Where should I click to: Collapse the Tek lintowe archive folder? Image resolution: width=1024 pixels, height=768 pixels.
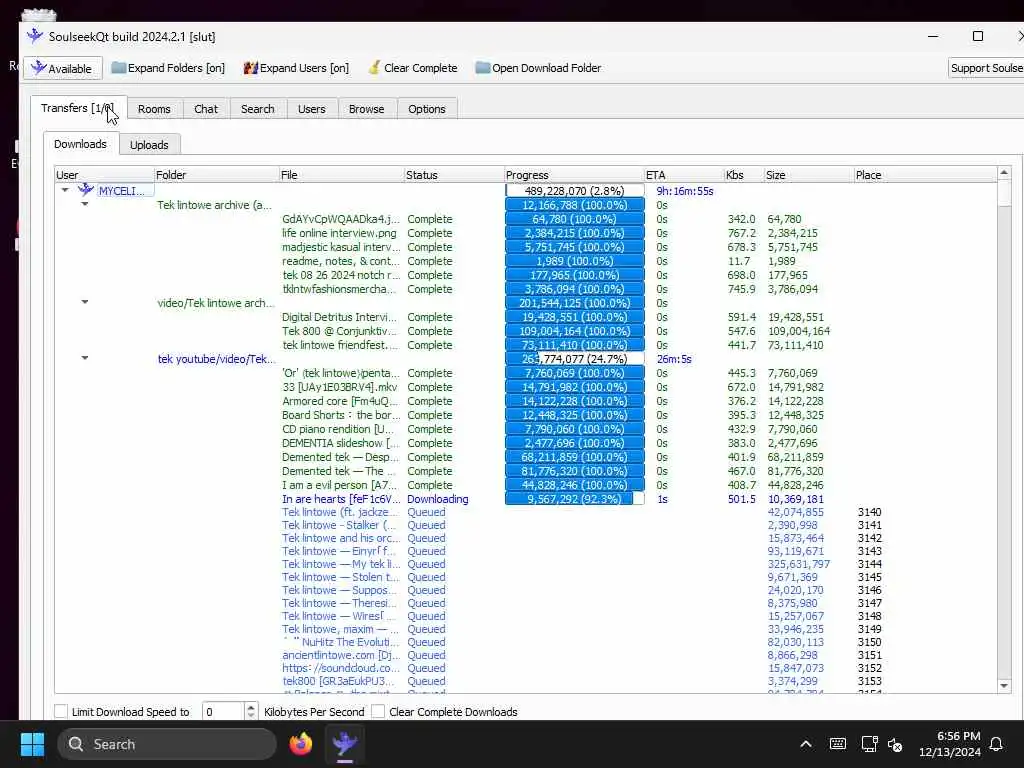click(x=85, y=204)
